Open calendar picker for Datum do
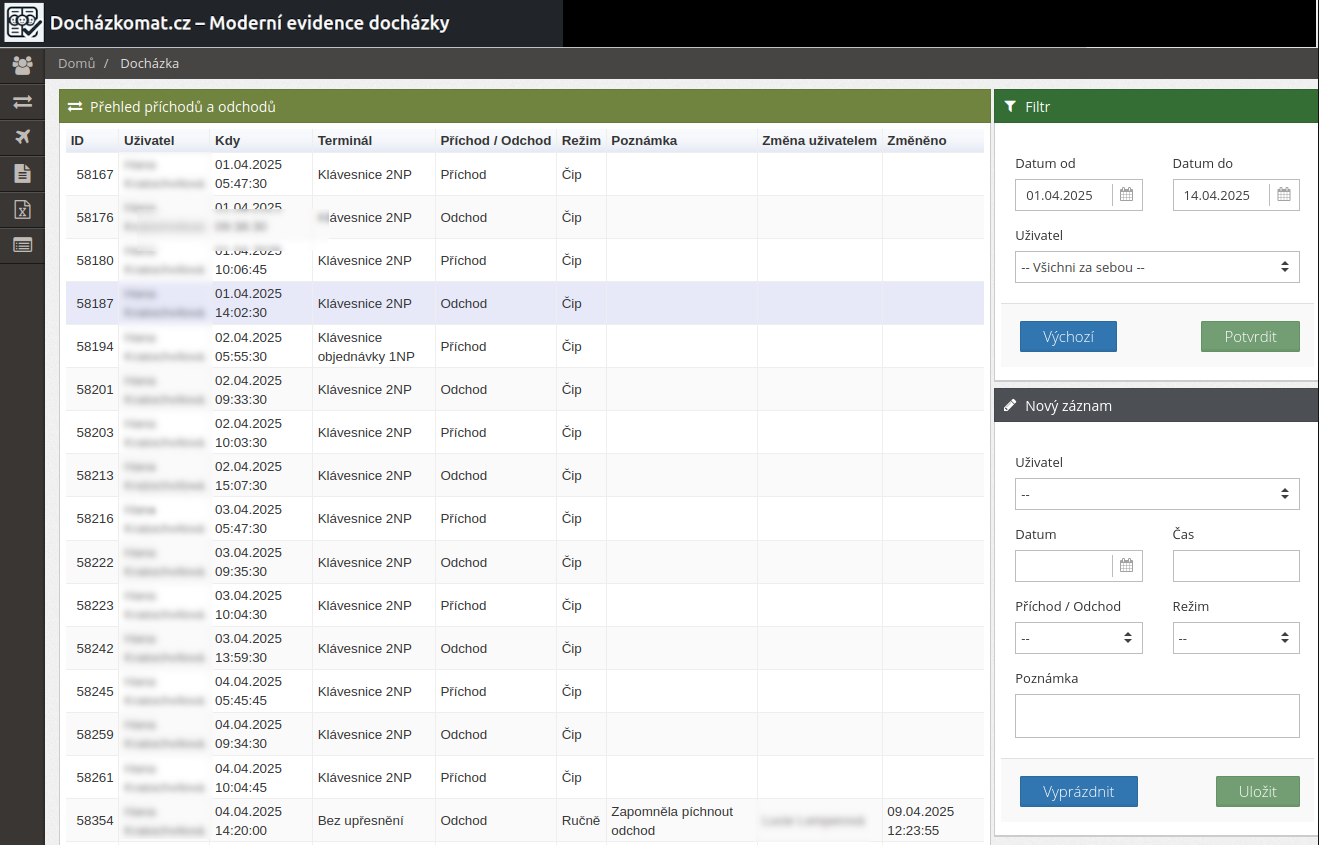This screenshot has width=1319, height=845. [1284, 195]
